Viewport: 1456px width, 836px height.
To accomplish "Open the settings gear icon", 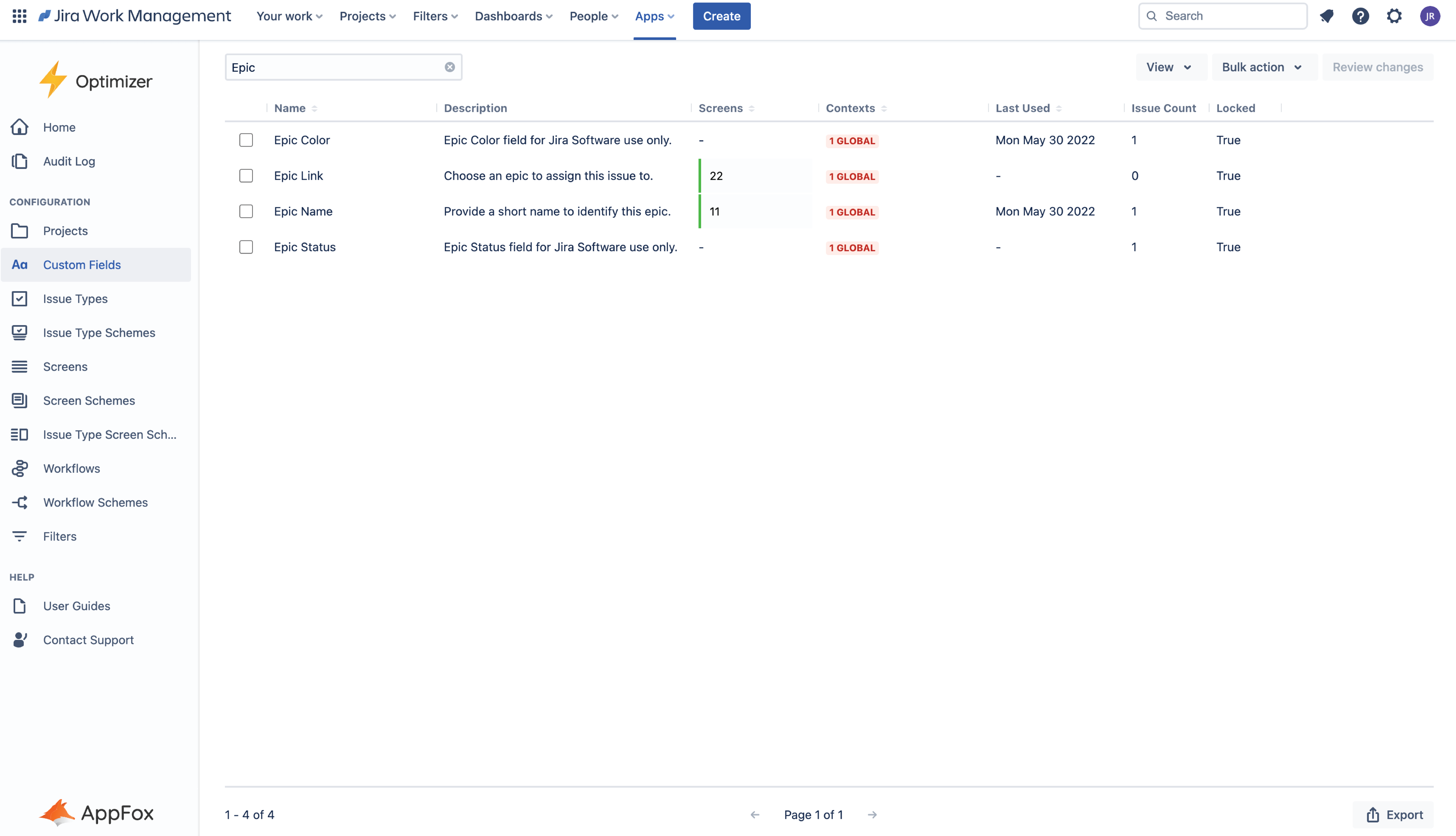I will click(x=1394, y=16).
